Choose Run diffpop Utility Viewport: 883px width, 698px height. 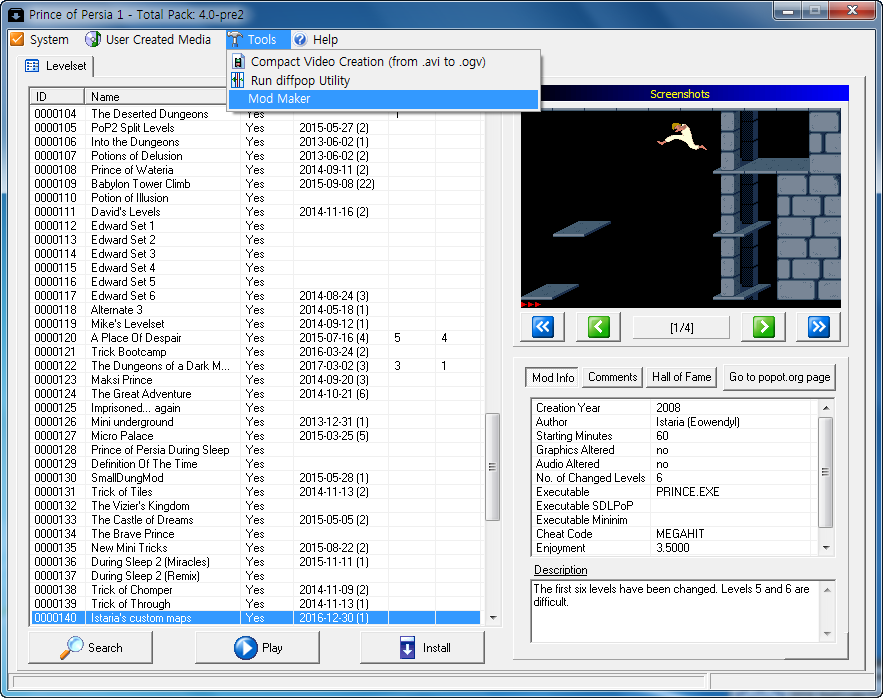click(383, 80)
